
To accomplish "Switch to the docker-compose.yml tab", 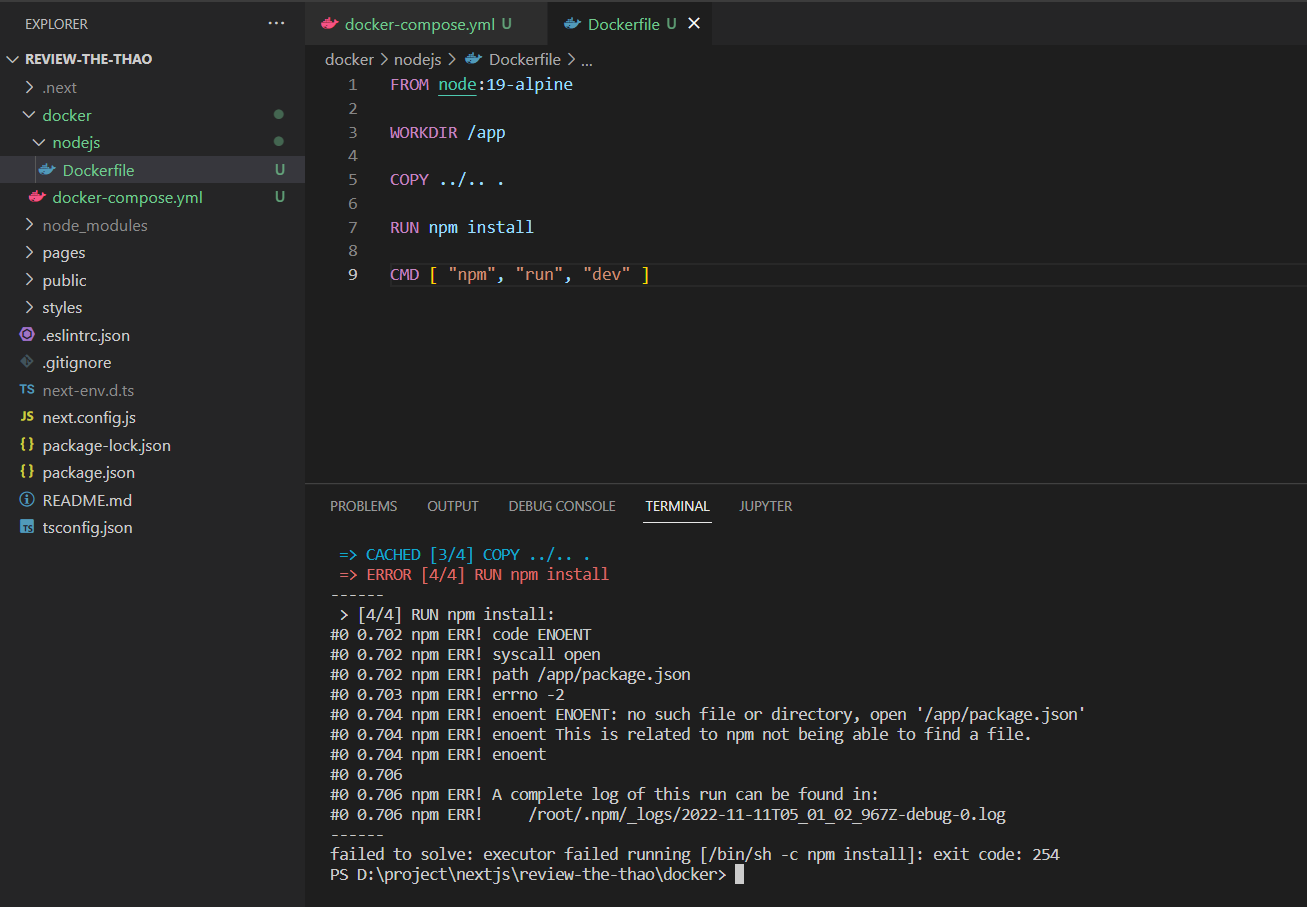I will pos(419,24).
